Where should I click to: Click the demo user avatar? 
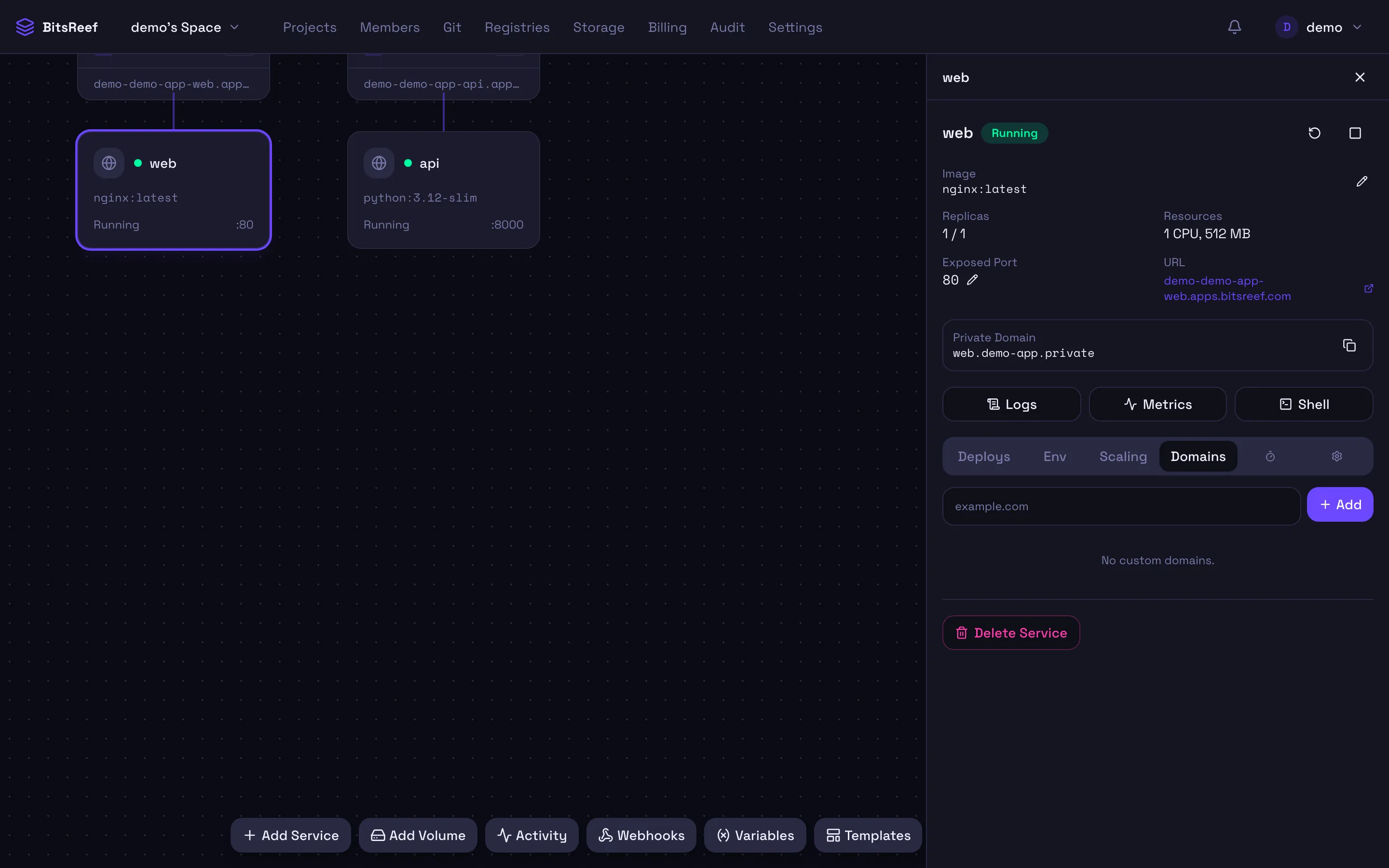click(x=1286, y=27)
